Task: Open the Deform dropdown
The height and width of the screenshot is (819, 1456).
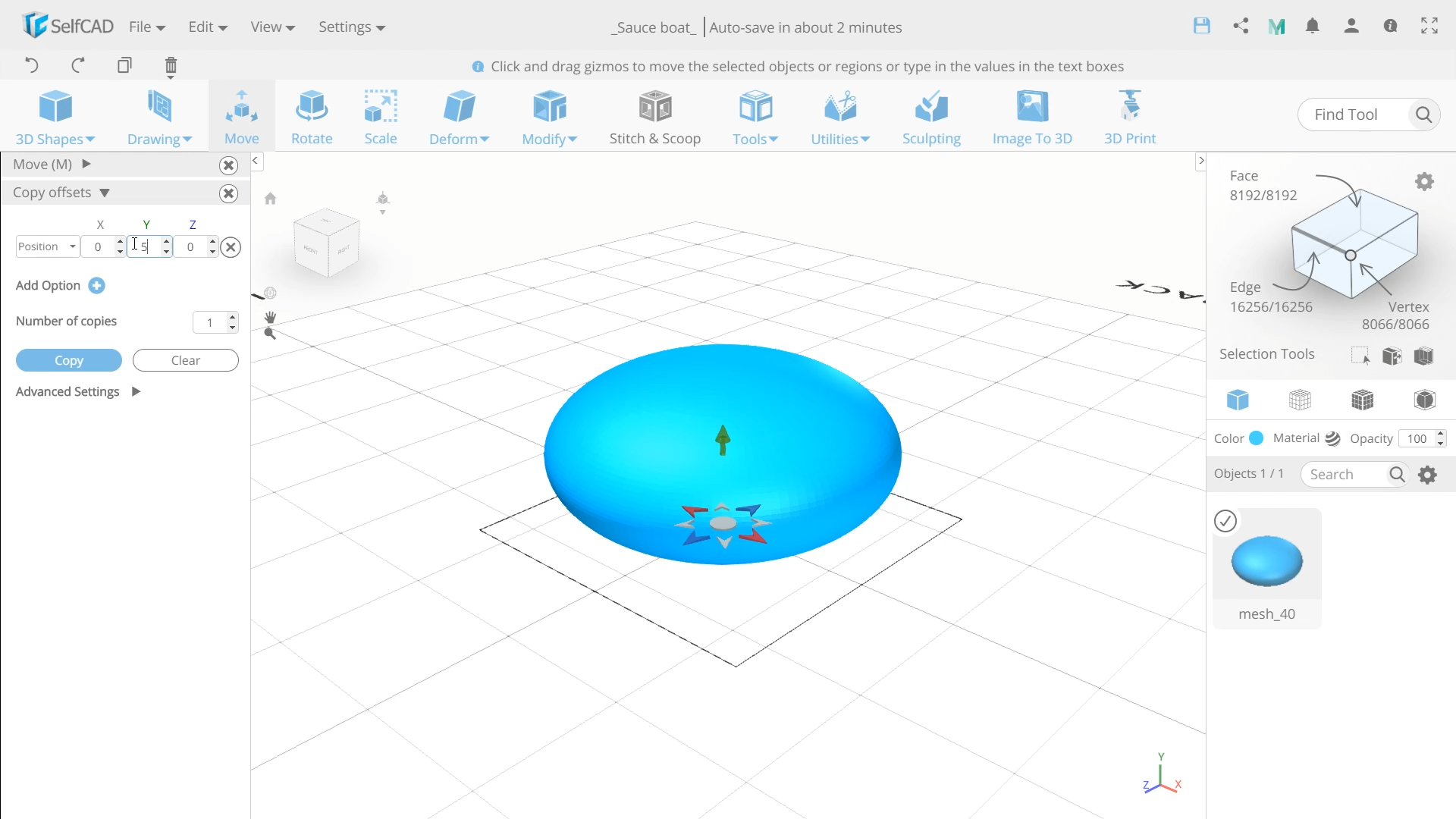Action: click(x=459, y=118)
